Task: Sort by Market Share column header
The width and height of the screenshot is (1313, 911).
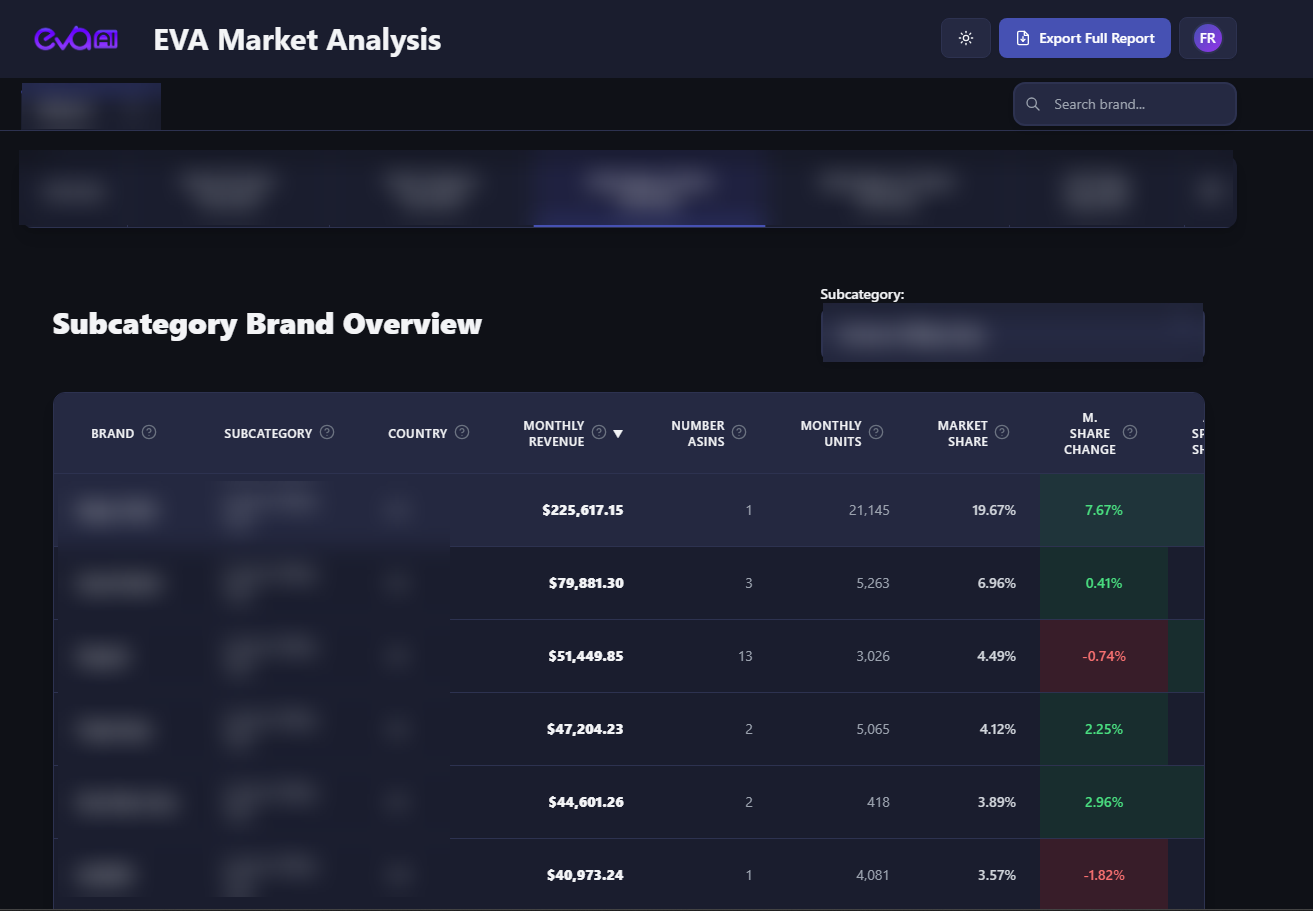Action: 962,433
